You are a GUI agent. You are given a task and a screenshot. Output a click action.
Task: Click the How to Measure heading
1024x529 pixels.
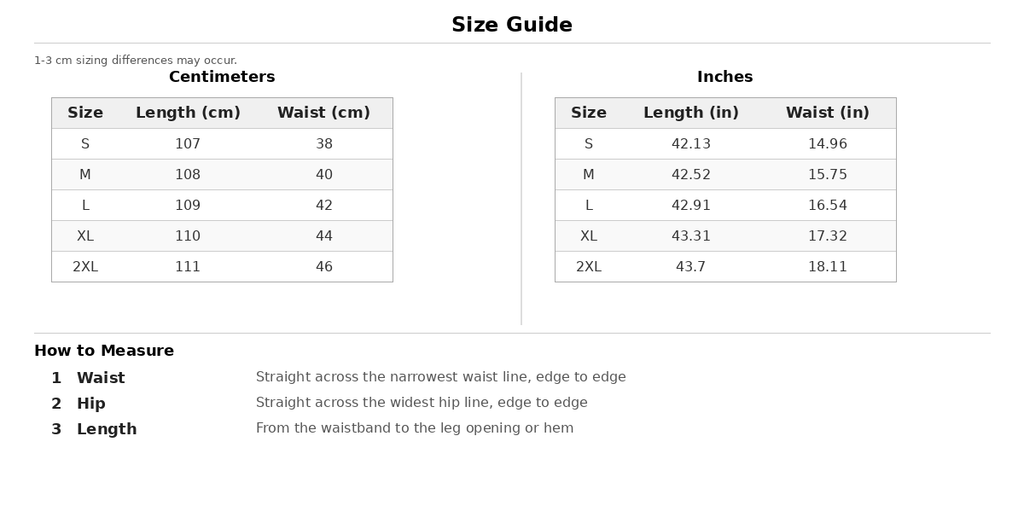tap(104, 351)
